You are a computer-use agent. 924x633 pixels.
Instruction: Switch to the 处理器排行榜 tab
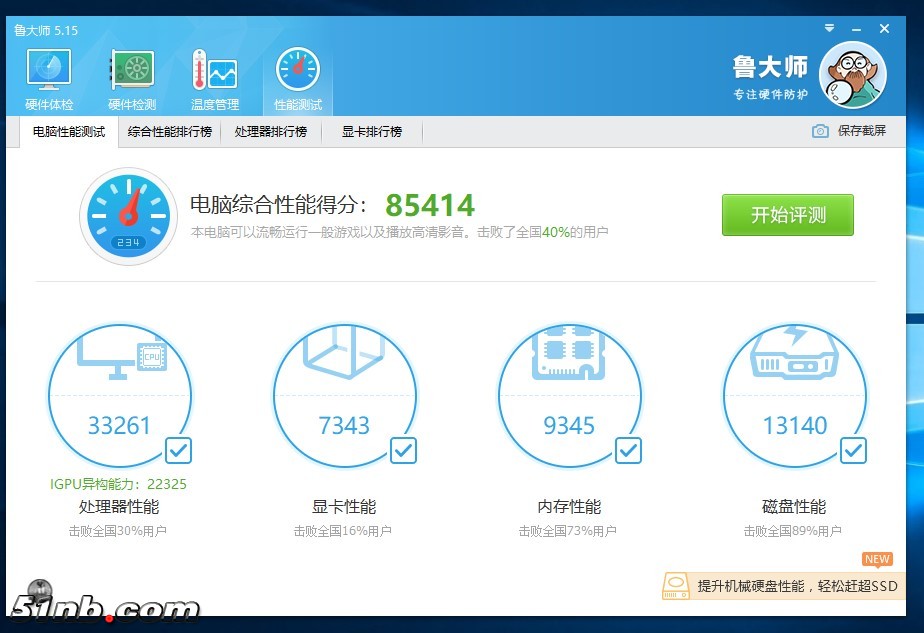coord(270,132)
